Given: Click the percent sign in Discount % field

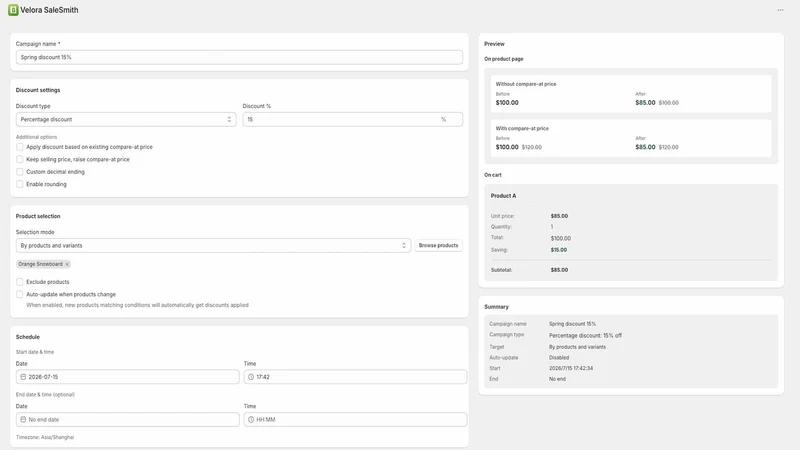Looking at the screenshot, I should (443, 119).
